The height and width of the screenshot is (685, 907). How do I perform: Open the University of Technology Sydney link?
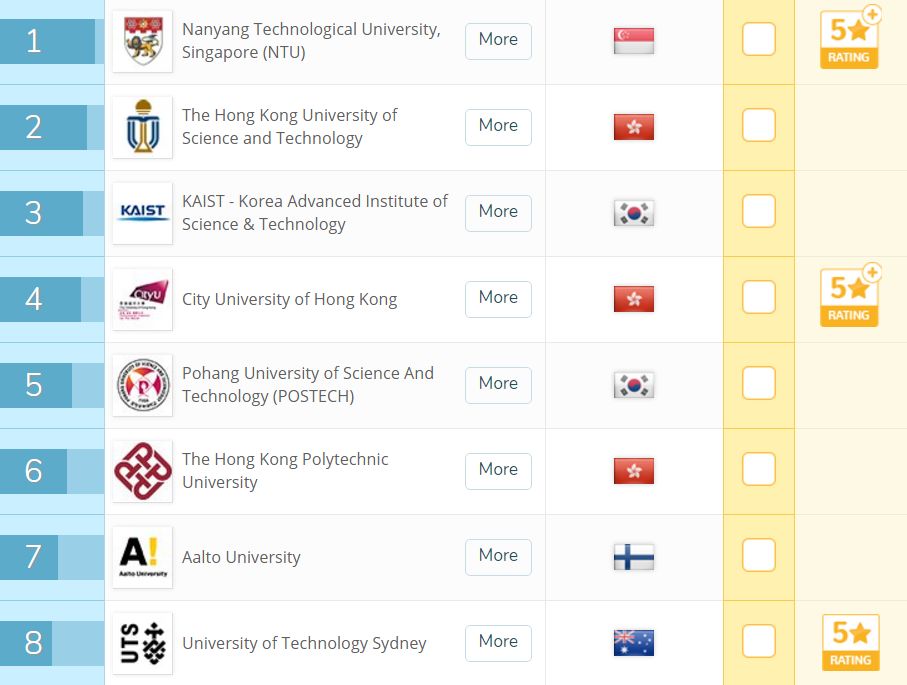(x=304, y=643)
